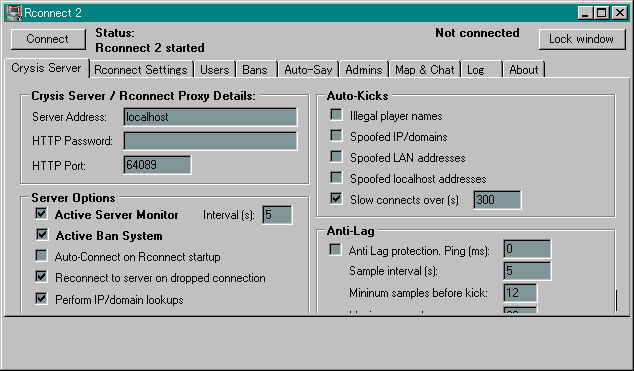Switch to the Crysis Server tab

[46, 68]
